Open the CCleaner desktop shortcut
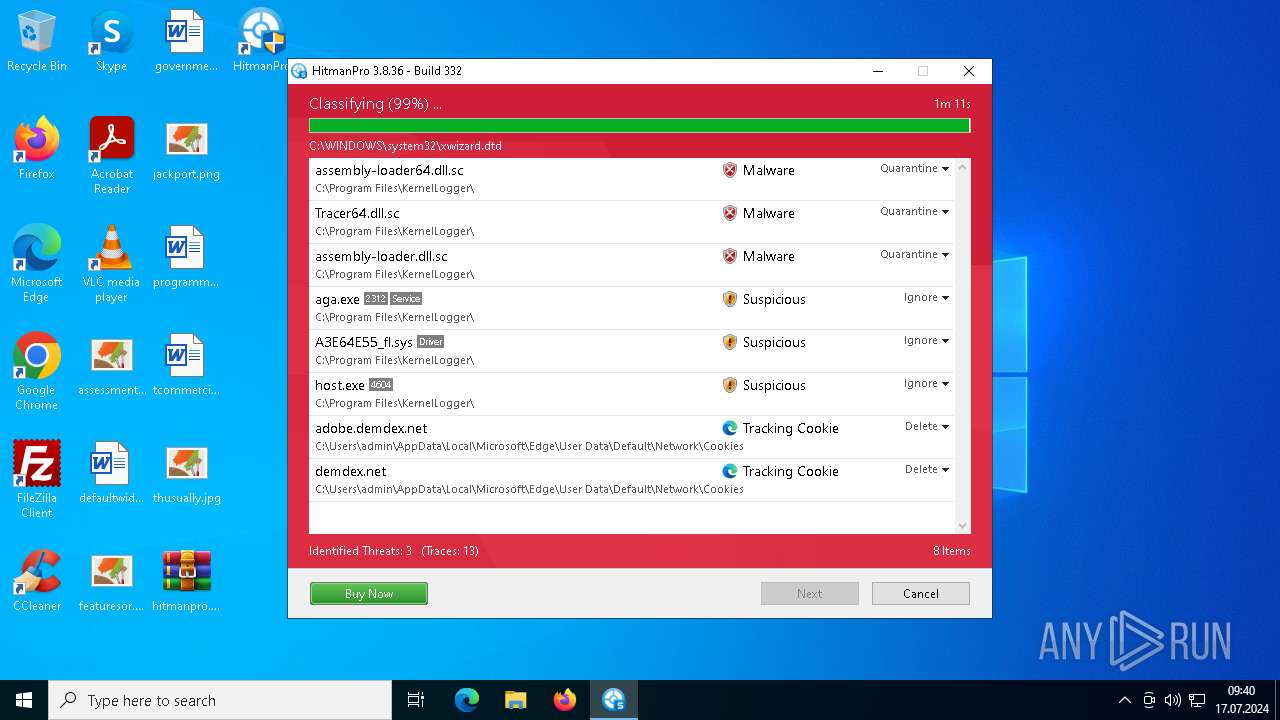1280x720 pixels. tap(37, 581)
